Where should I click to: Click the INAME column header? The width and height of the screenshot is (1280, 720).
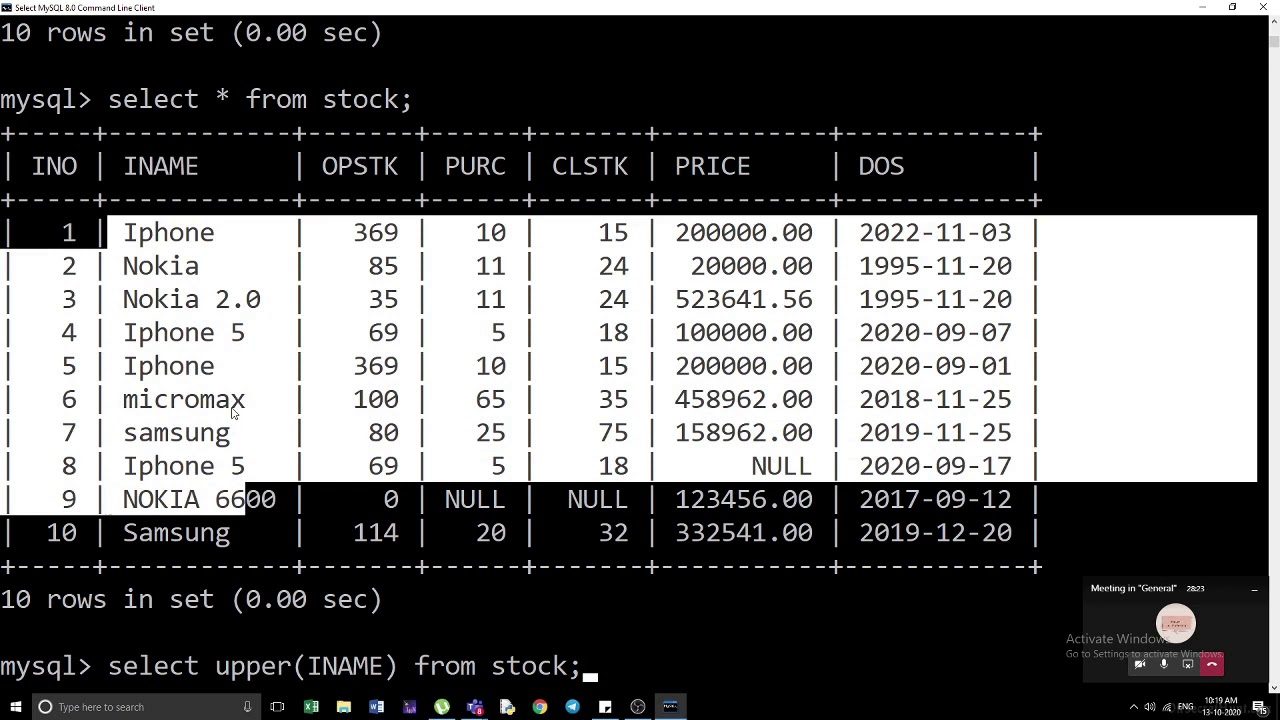pos(160,166)
